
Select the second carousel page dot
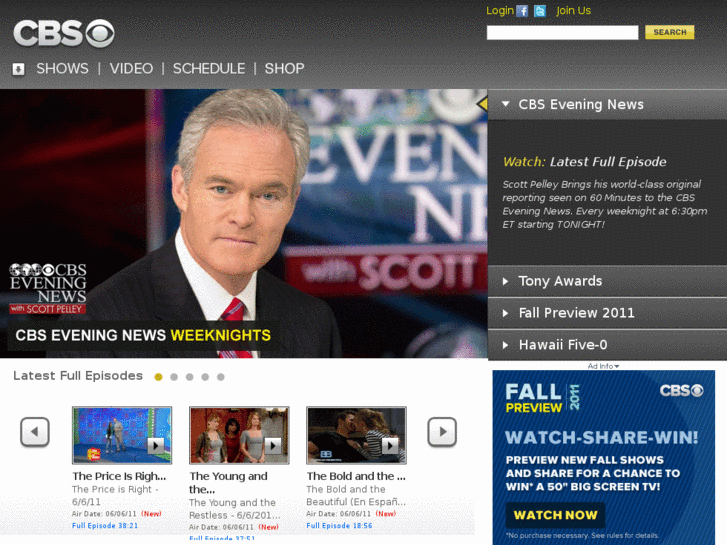[174, 377]
